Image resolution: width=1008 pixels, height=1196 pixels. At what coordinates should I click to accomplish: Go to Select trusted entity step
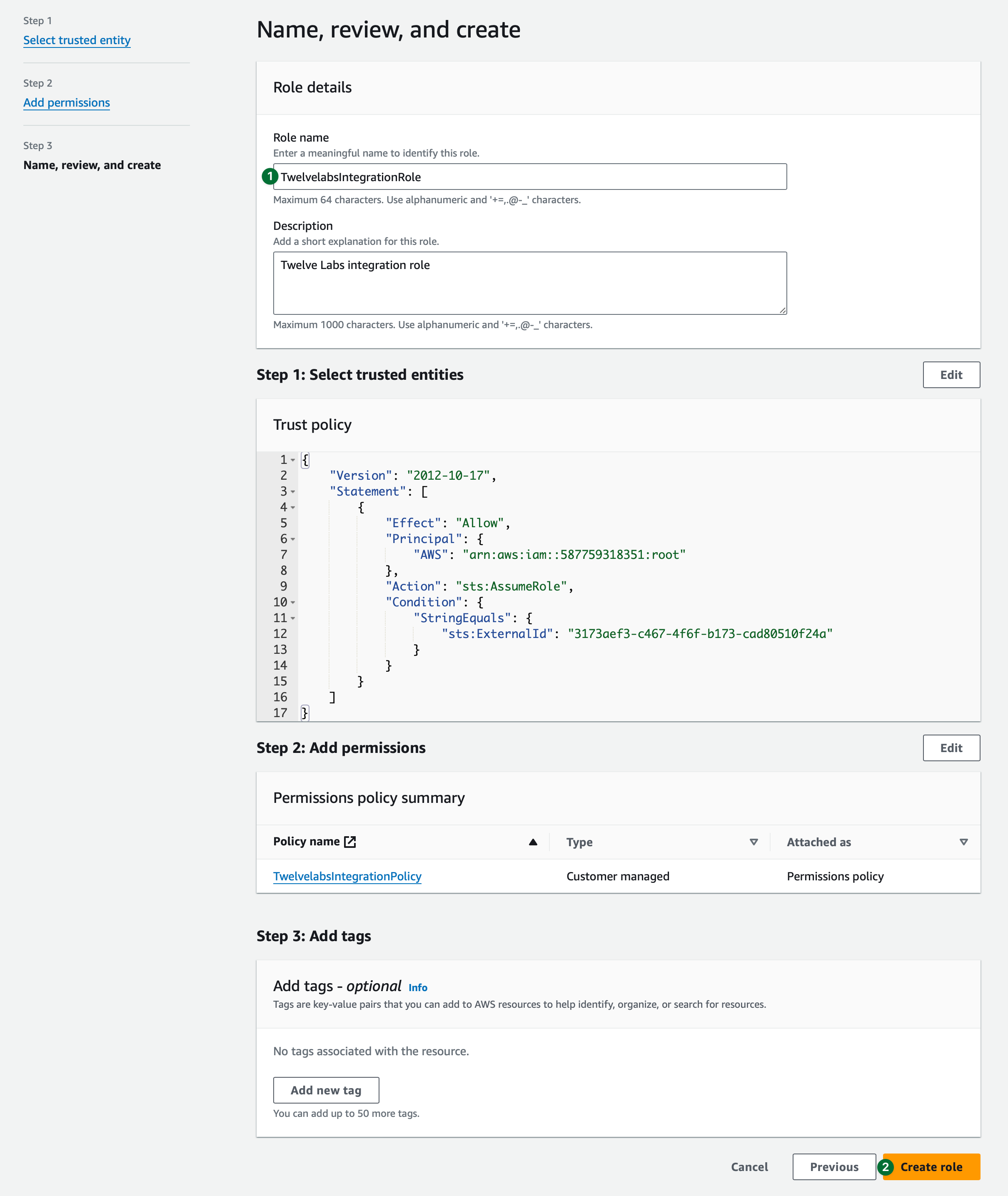coord(77,40)
